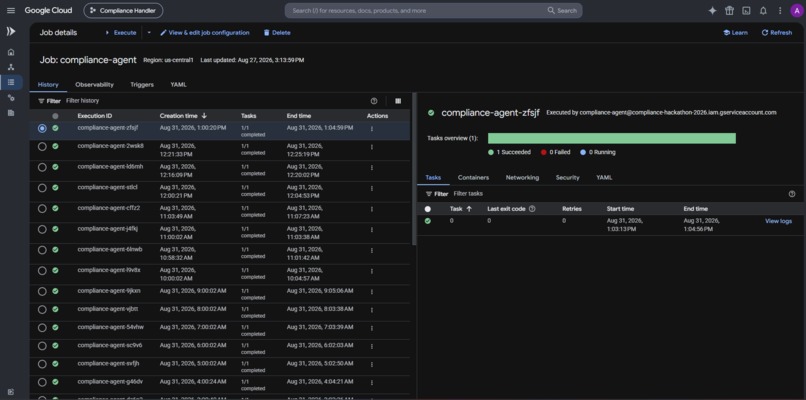Select radio for compliance-agent-cffz2

(42, 209)
